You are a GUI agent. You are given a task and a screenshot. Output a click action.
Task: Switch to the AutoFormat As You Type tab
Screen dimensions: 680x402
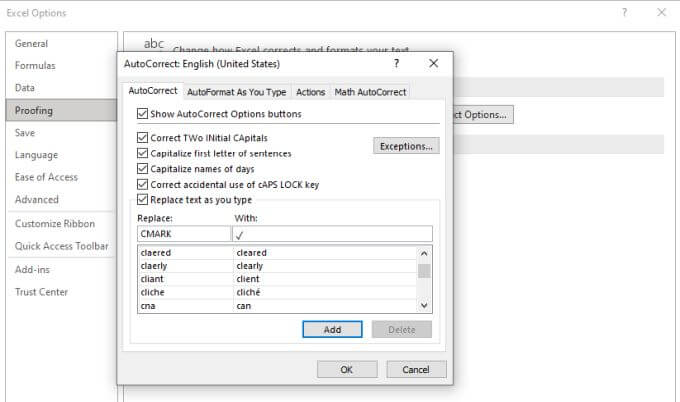tap(236, 92)
